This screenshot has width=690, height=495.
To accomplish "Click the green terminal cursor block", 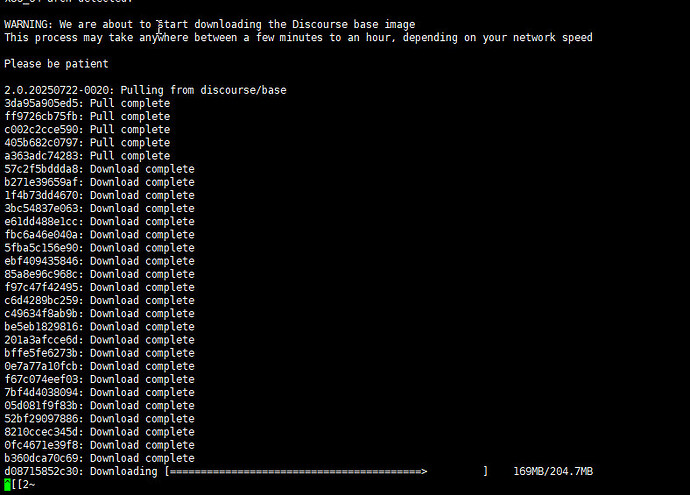I will click(7, 484).
